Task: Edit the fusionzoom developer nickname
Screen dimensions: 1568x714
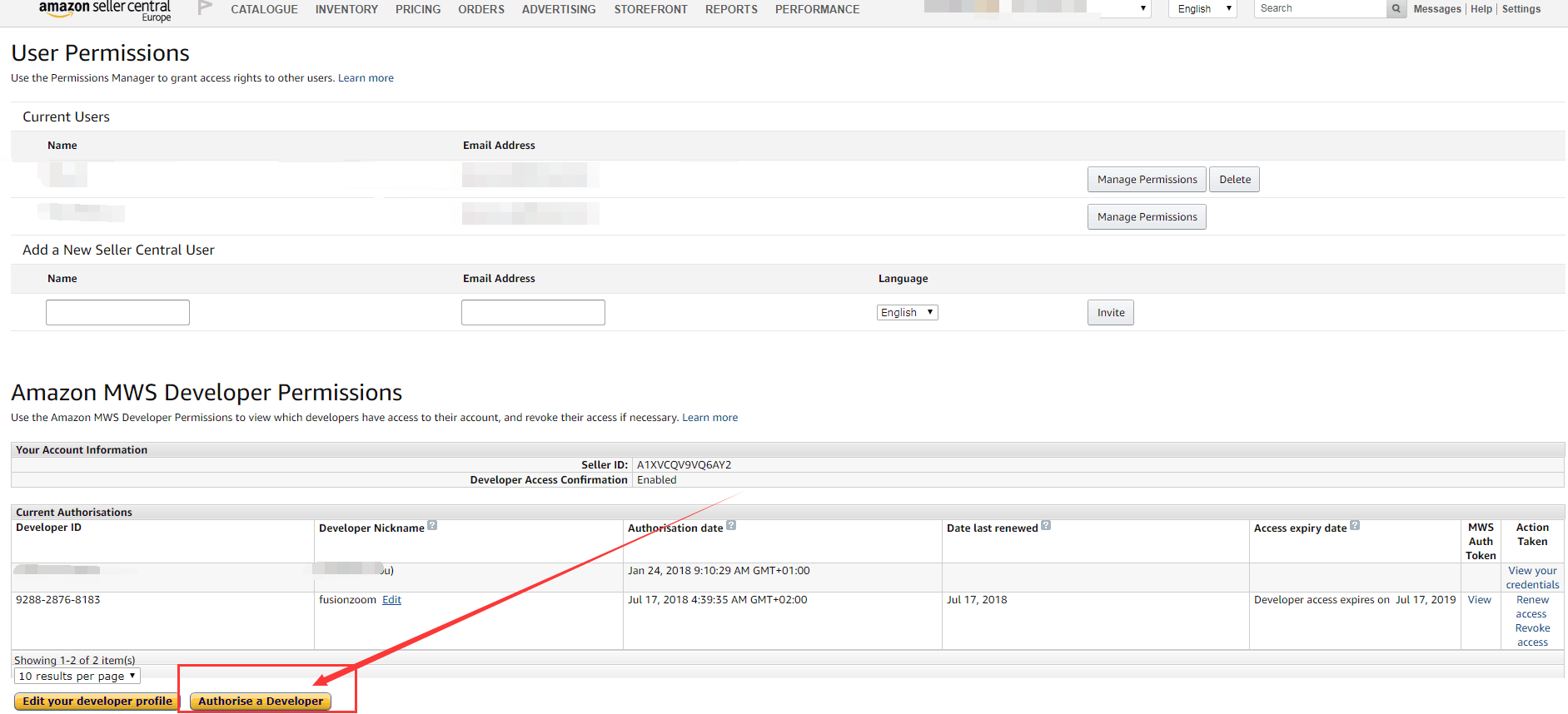Action: (391, 600)
